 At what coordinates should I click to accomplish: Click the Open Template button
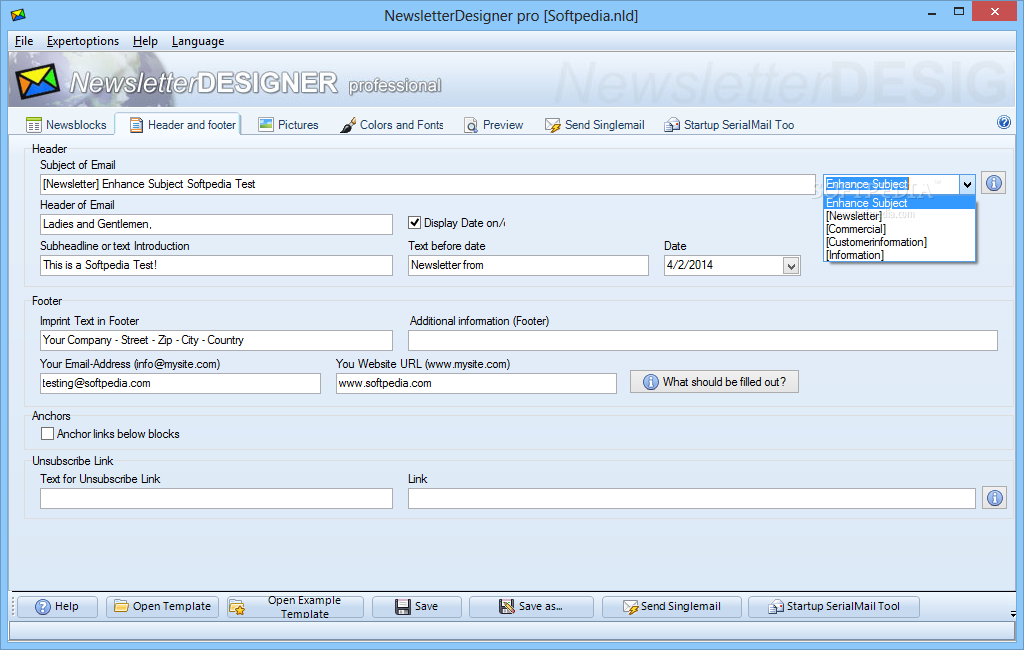click(163, 607)
